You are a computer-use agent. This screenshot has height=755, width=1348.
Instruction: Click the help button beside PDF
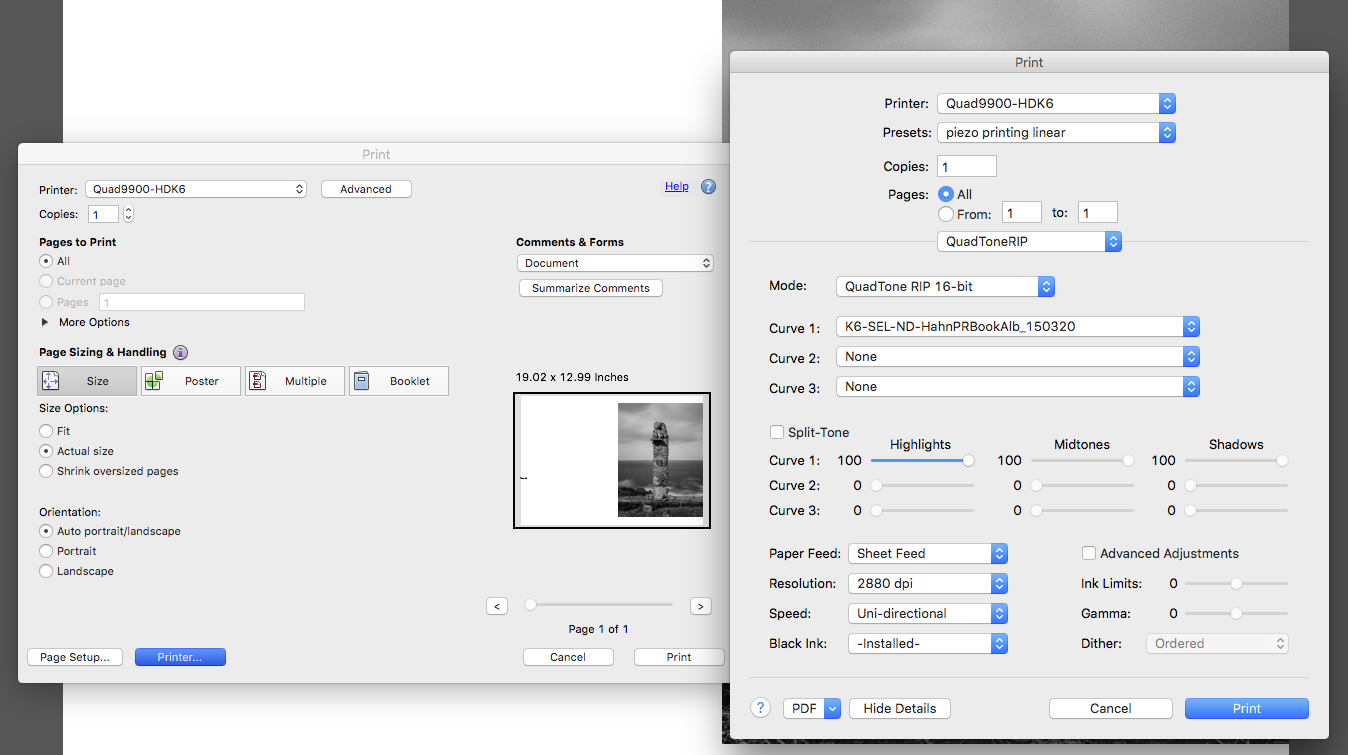pyautogui.click(x=761, y=708)
